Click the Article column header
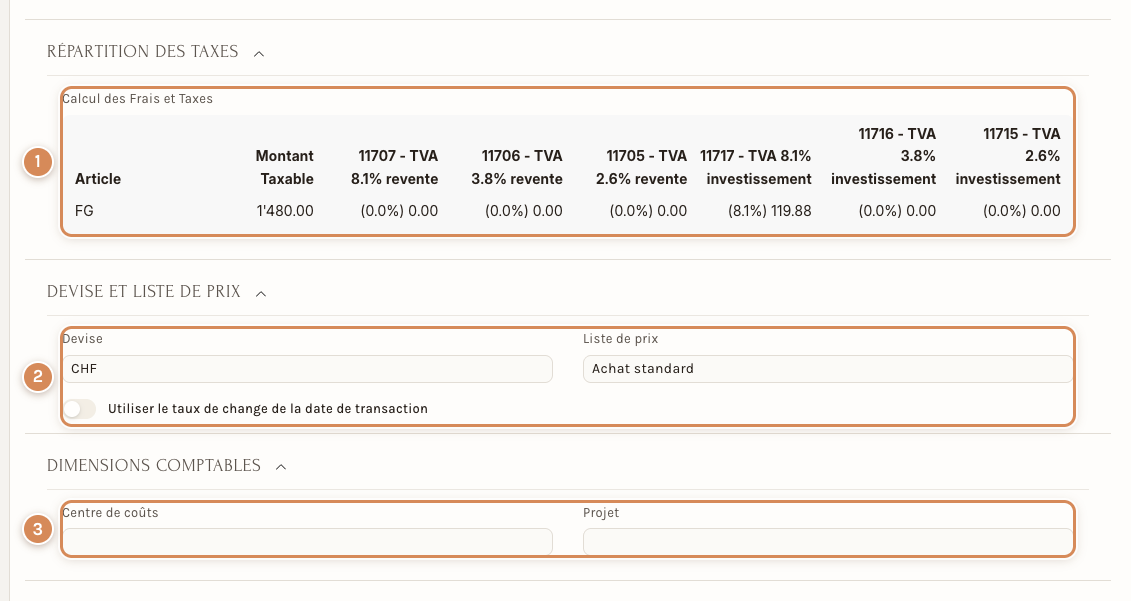 [x=98, y=179]
